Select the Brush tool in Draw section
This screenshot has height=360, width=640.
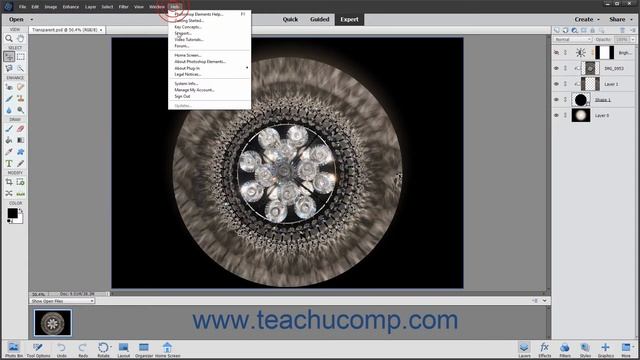point(9,129)
